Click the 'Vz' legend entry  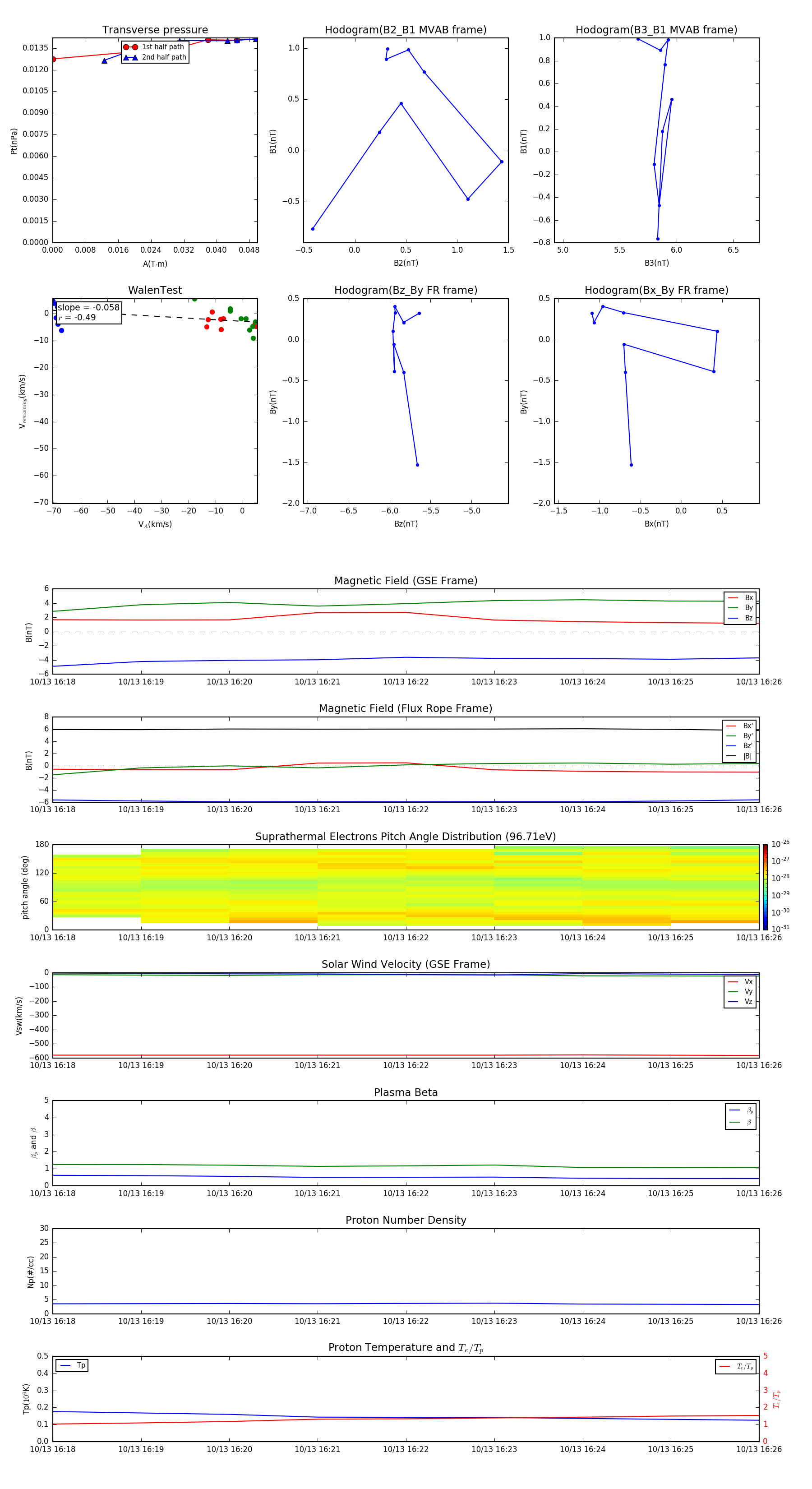(741, 1001)
